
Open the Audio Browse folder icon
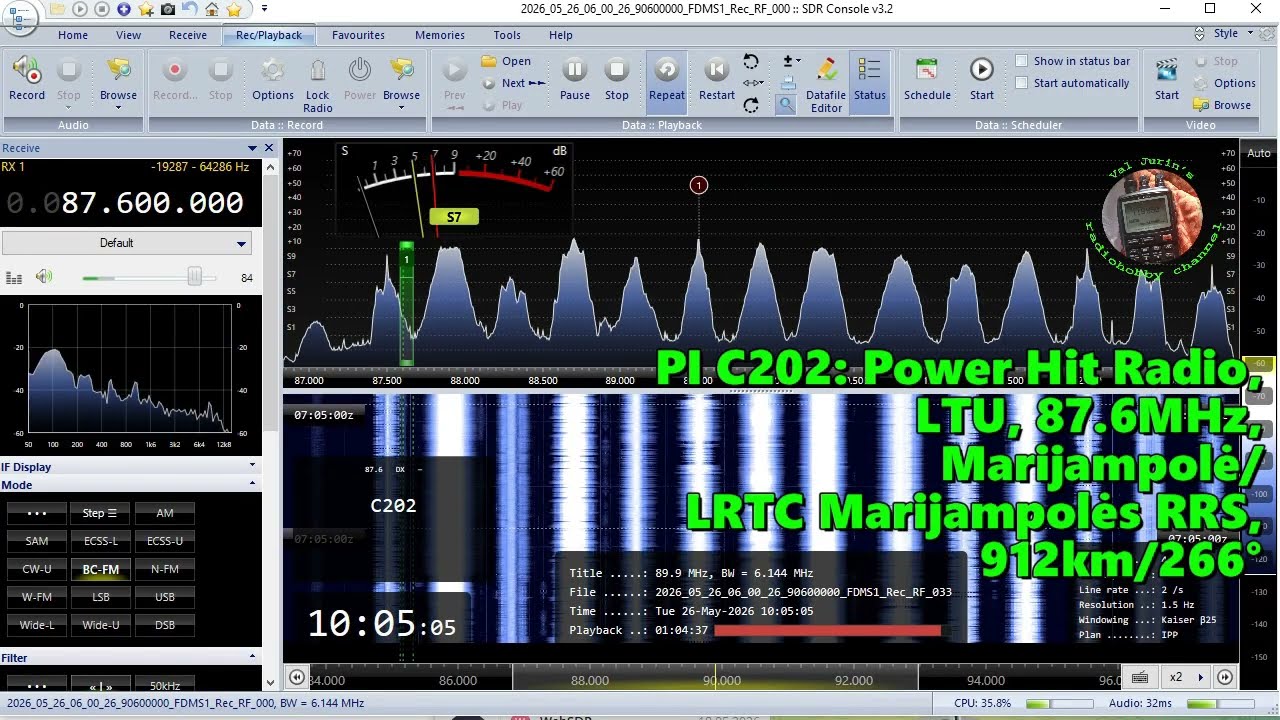(118, 71)
